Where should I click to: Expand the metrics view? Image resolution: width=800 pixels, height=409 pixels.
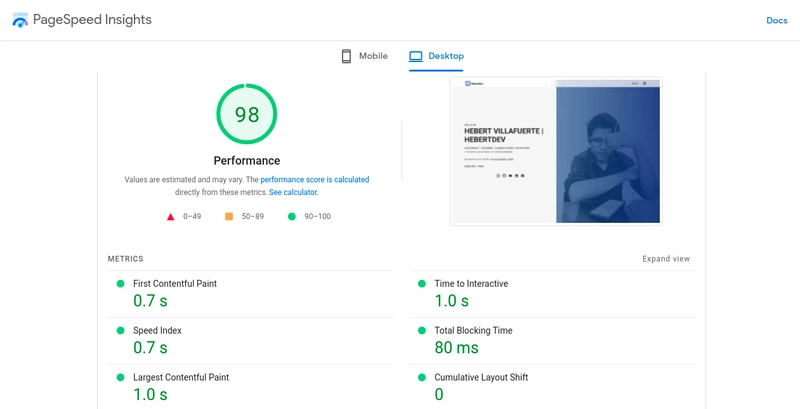pos(666,259)
